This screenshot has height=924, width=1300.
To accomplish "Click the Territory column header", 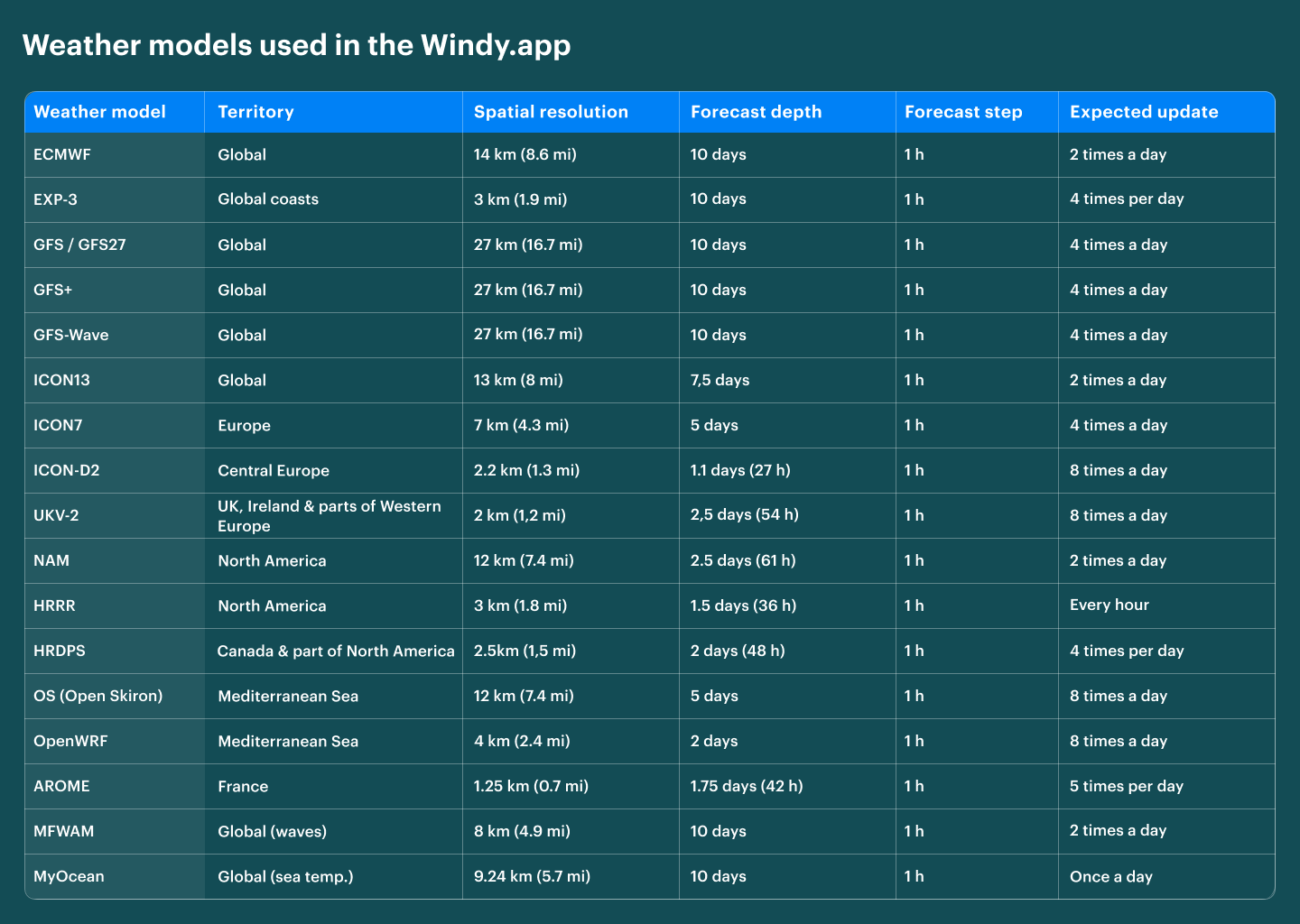I will click(x=255, y=112).
